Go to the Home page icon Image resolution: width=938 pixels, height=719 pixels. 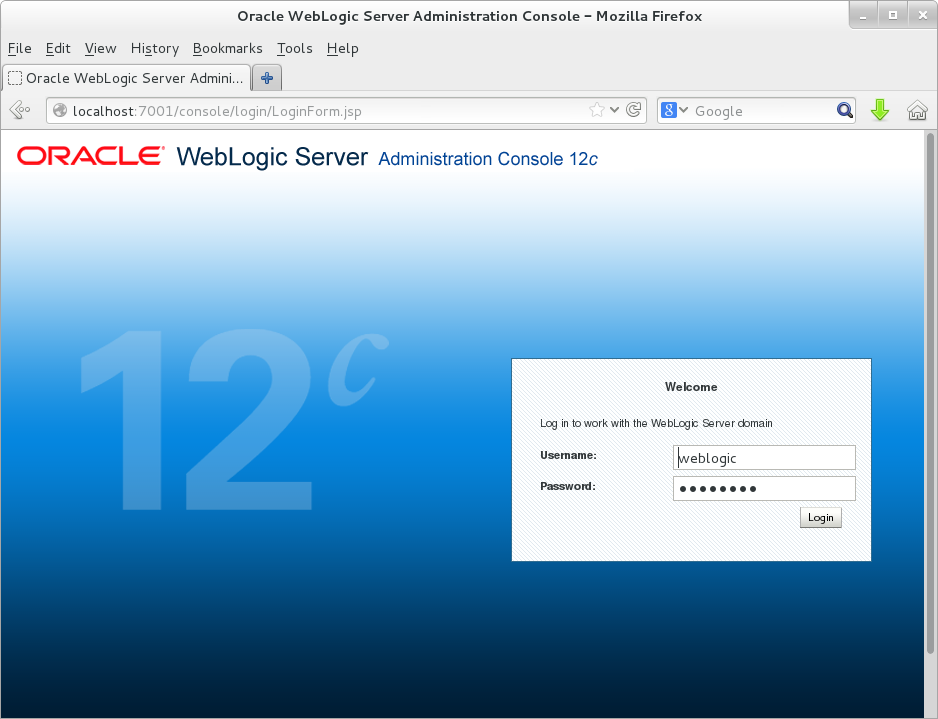917,111
